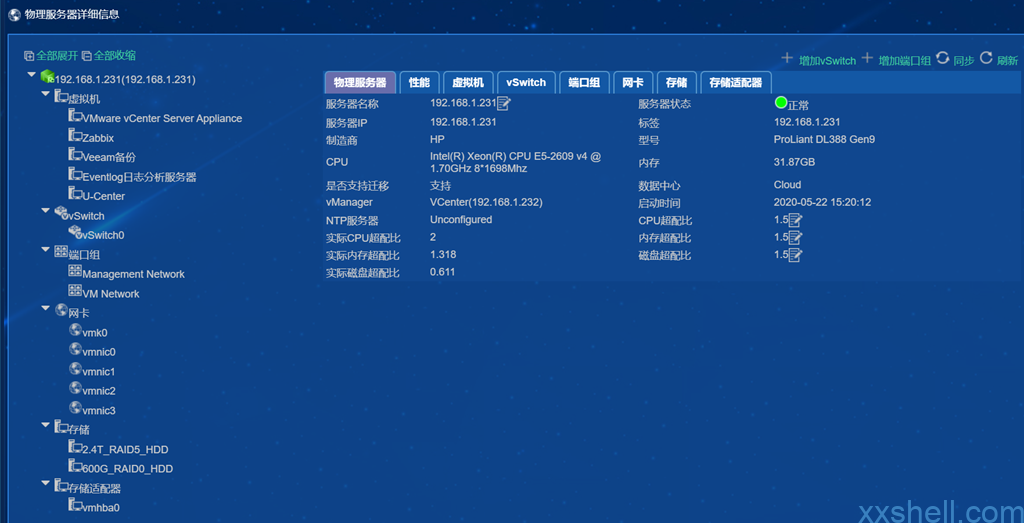The image size is (1024, 523).
Task: Collapse the 网卡 tree node
Action: click(x=46, y=308)
